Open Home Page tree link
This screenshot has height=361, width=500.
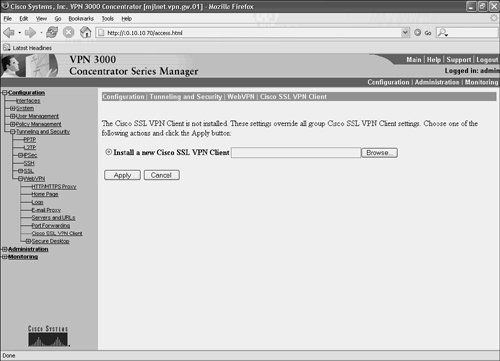coord(45,194)
